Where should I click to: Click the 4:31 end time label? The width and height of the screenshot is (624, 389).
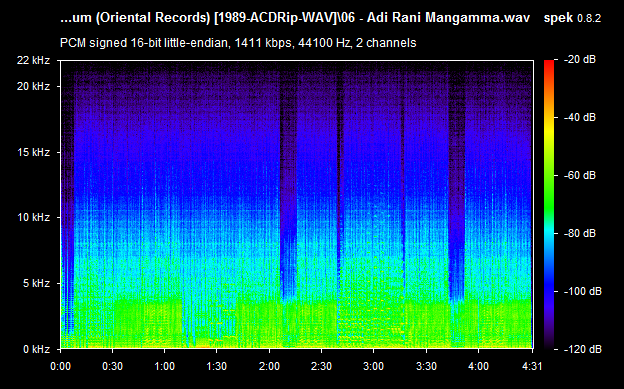(x=532, y=366)
